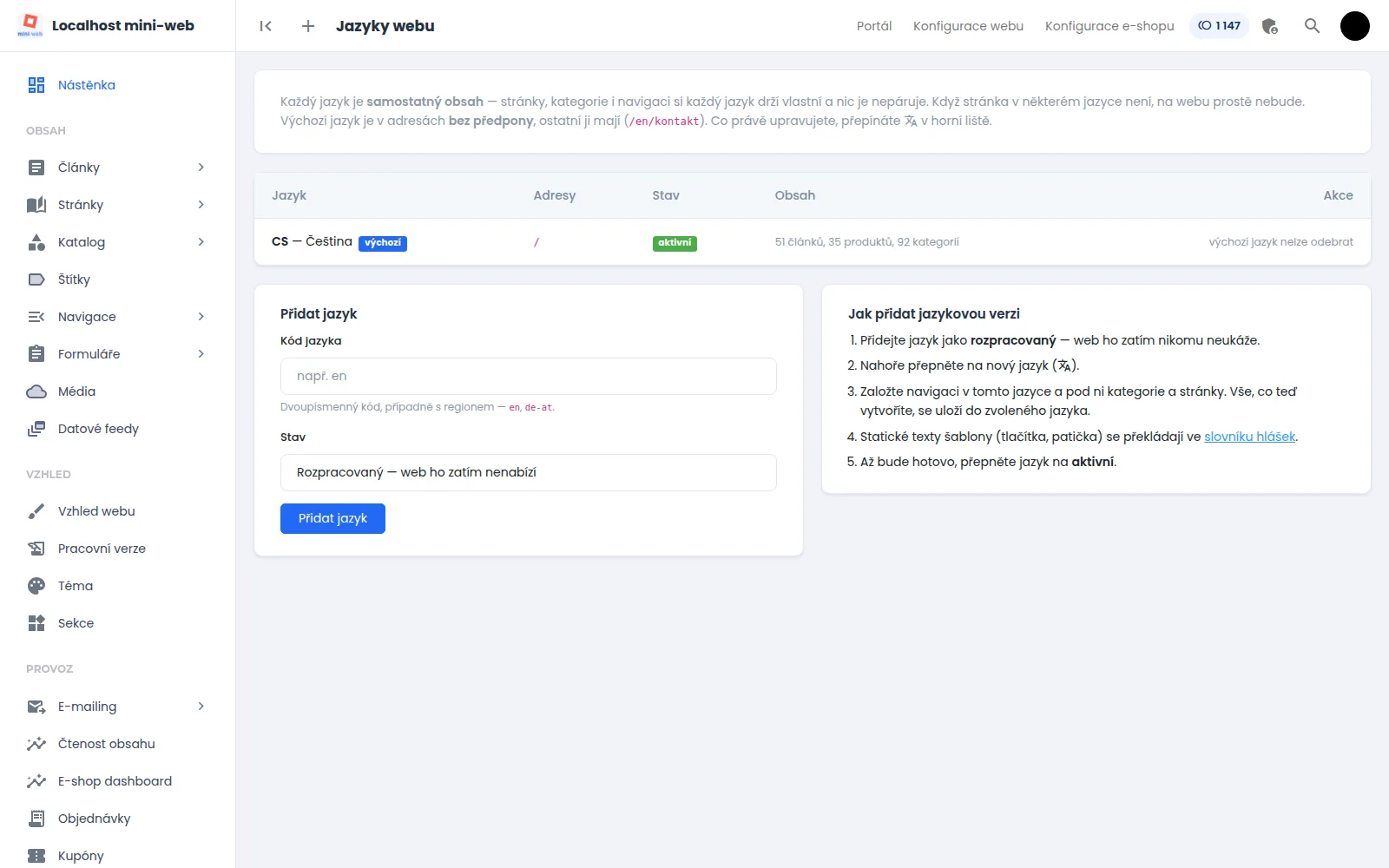
Task: Expand the Články submenu chevron
Action: pyautogui.click(x=201, y=168)
